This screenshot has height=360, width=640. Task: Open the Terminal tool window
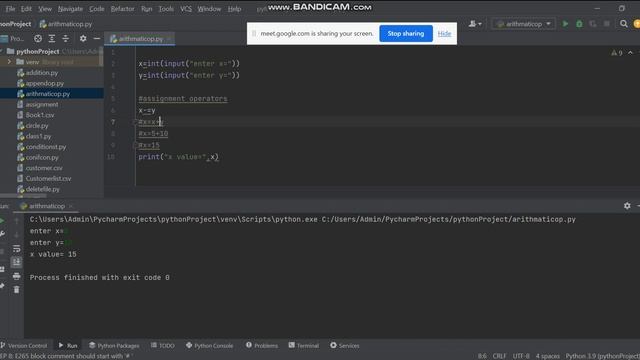coord(304,346)
